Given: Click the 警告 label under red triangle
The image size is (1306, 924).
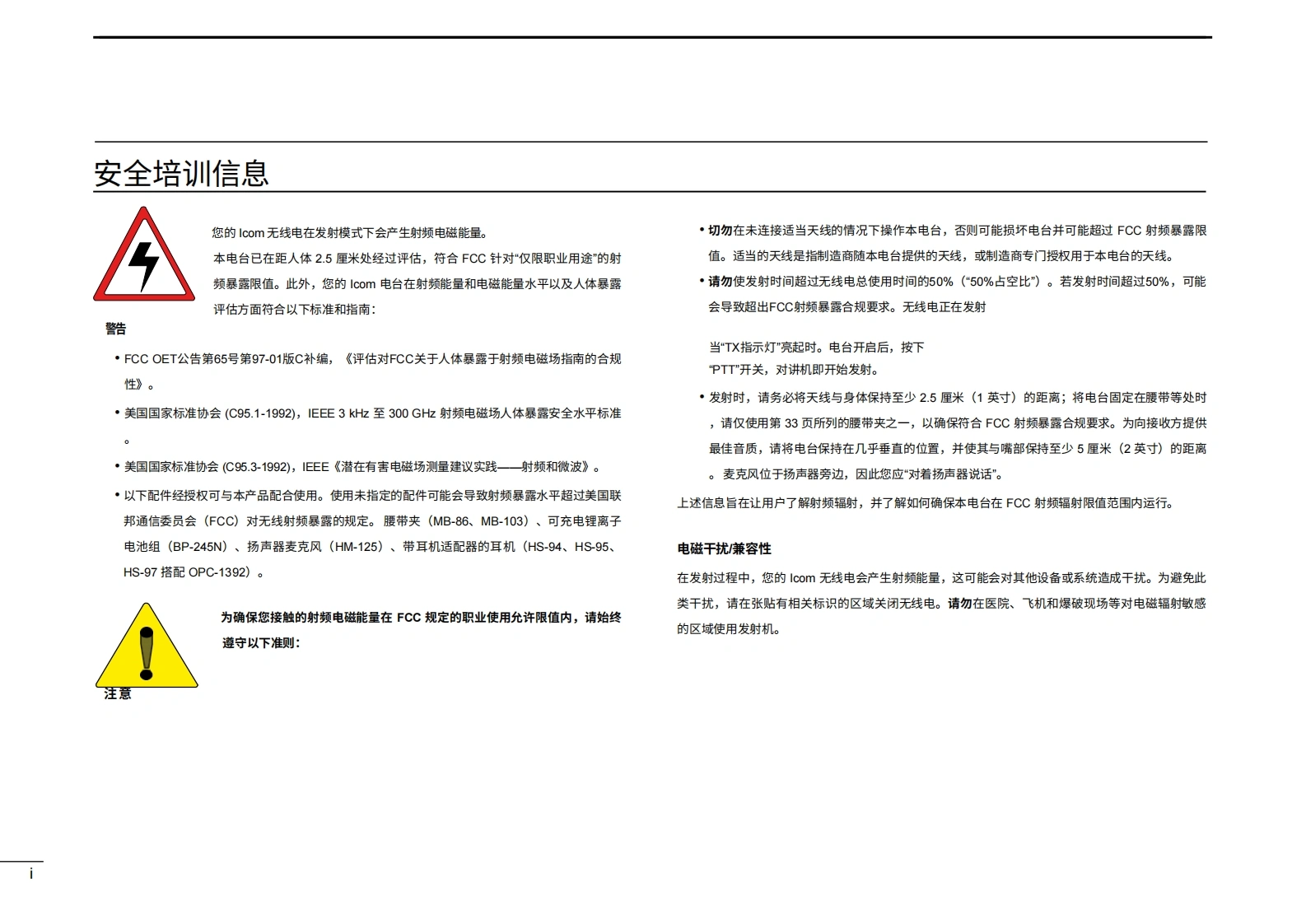Looking at the screenshot, I should (116, 329).
